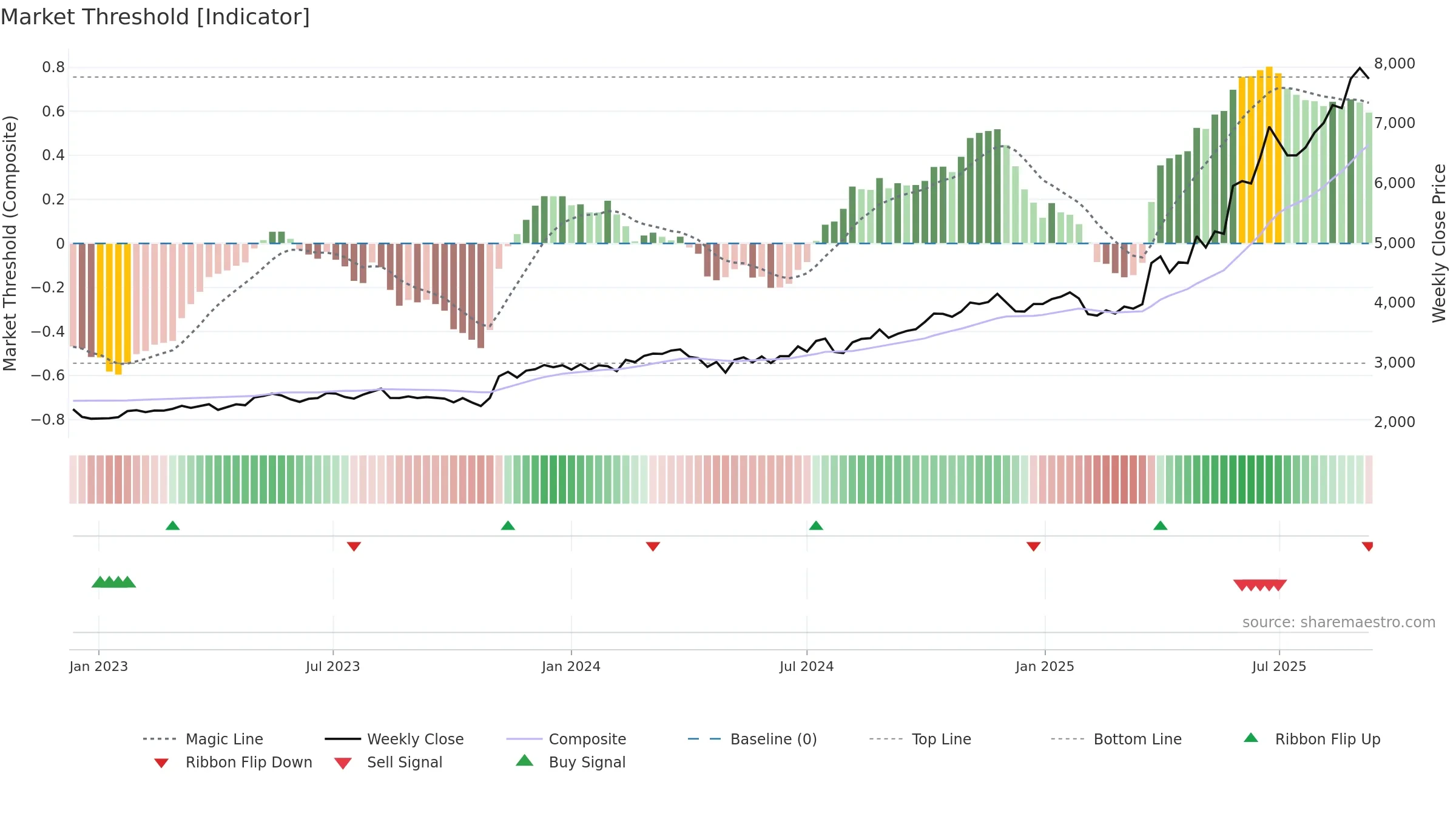
Task: Select the last Ribbon Flip Down marker after Jul 2025
Action: pyautogui.click(x=1367, y=547)
